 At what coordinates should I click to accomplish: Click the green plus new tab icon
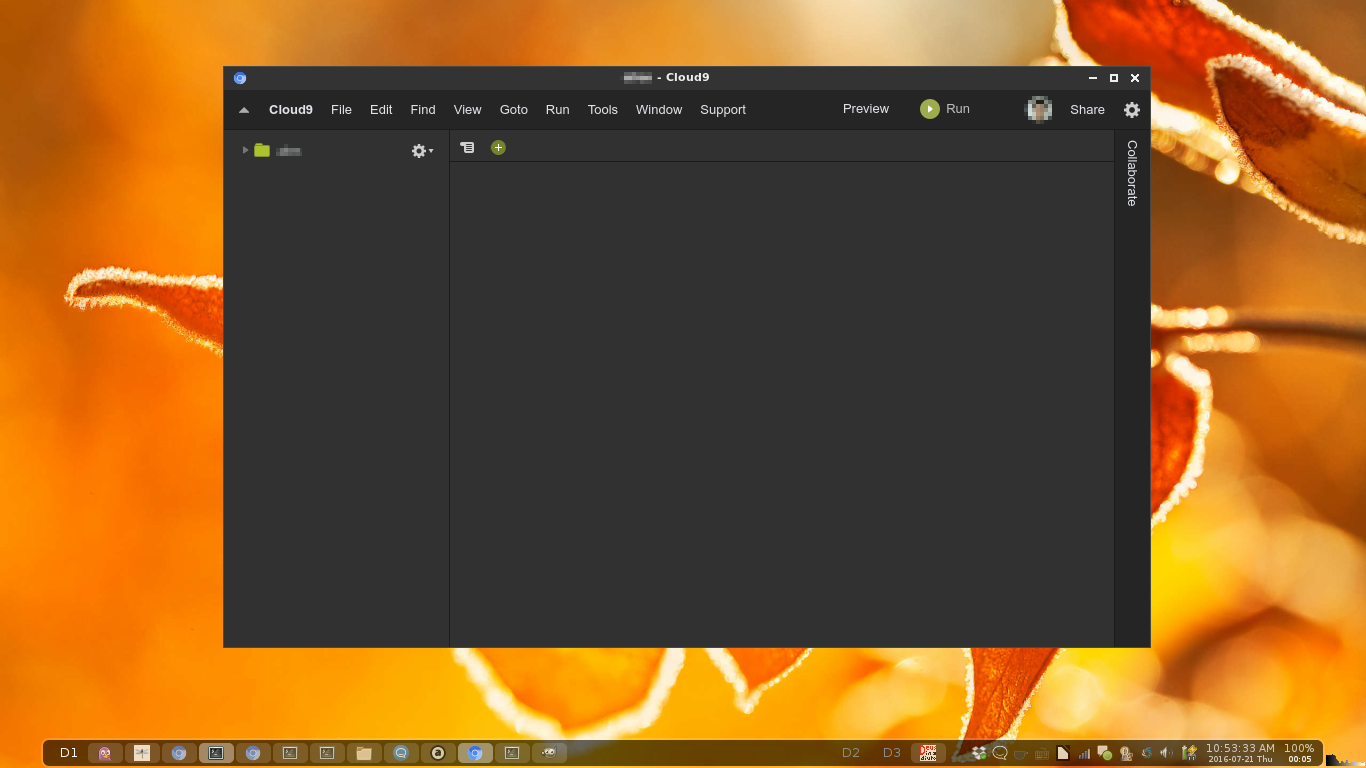coord(498,148)
